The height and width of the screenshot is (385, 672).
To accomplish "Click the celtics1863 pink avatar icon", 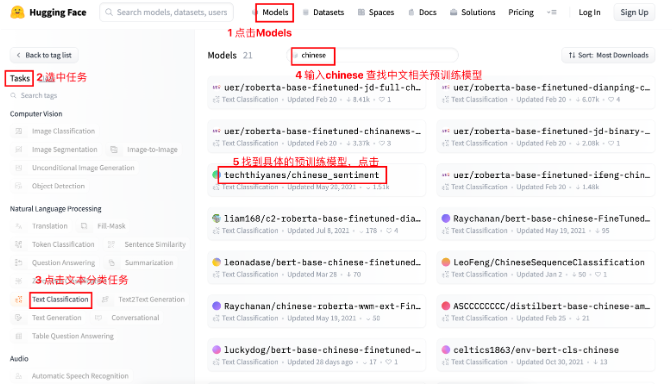I will [x=446, y=350].
